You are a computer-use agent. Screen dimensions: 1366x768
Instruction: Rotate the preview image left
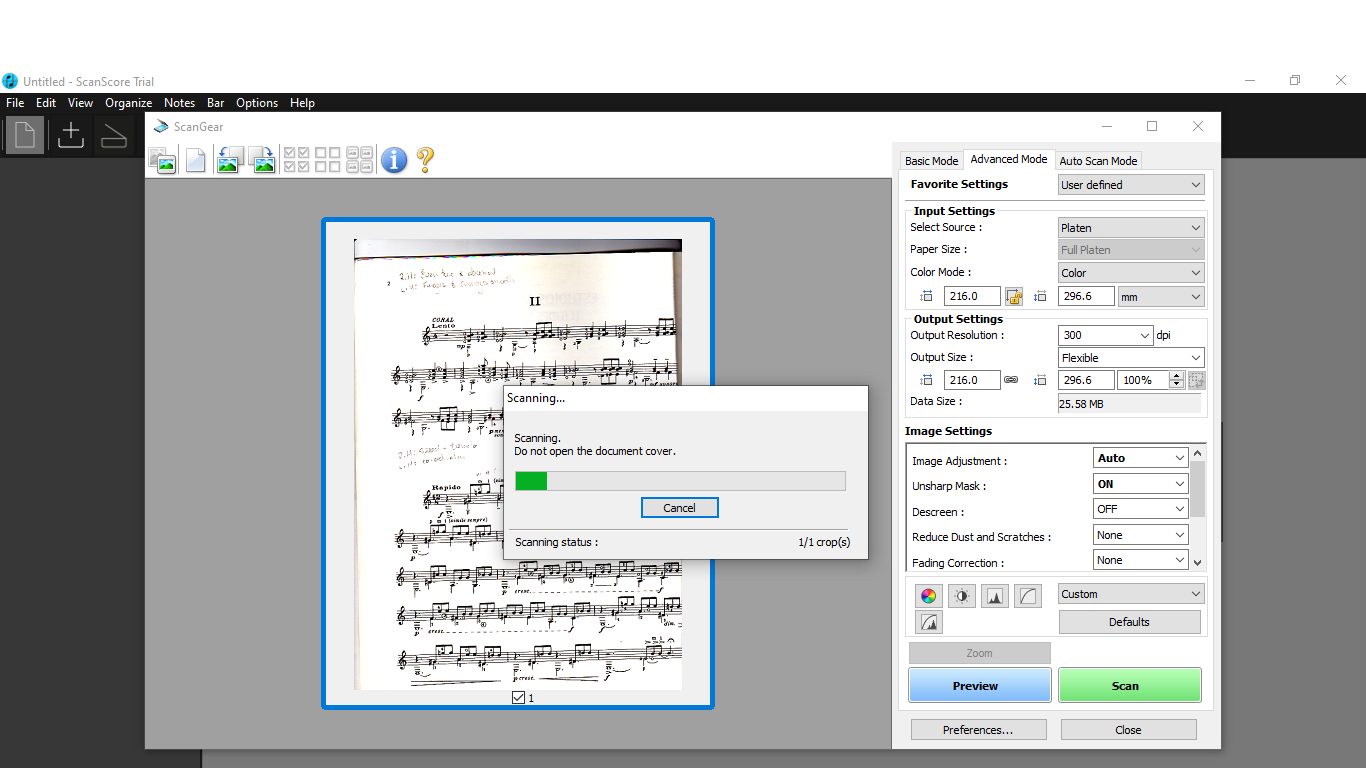coord(229,160)
